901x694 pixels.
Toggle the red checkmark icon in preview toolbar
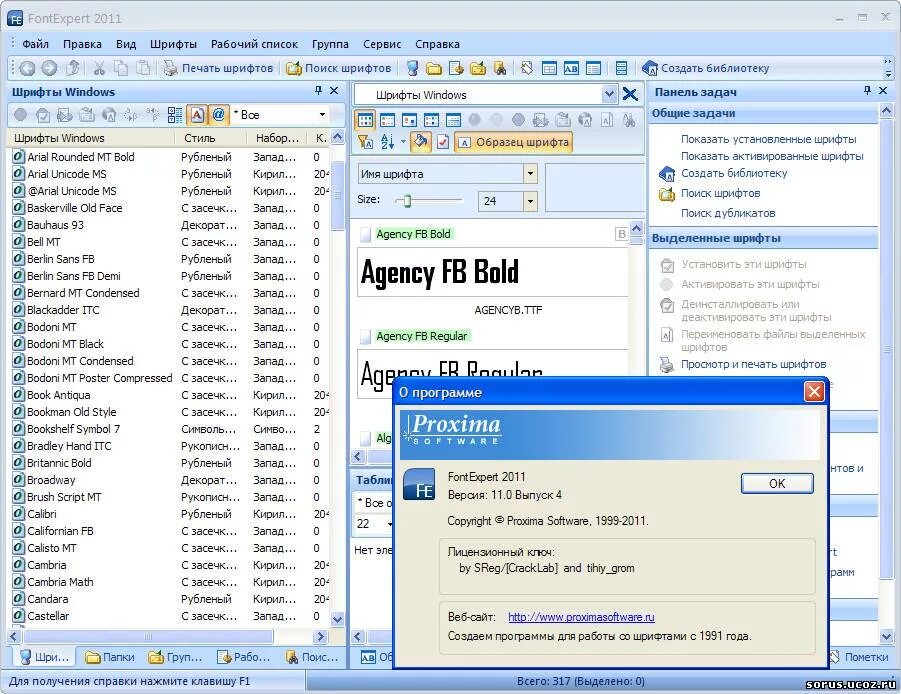pyautogui.click(x=442, y=142)
